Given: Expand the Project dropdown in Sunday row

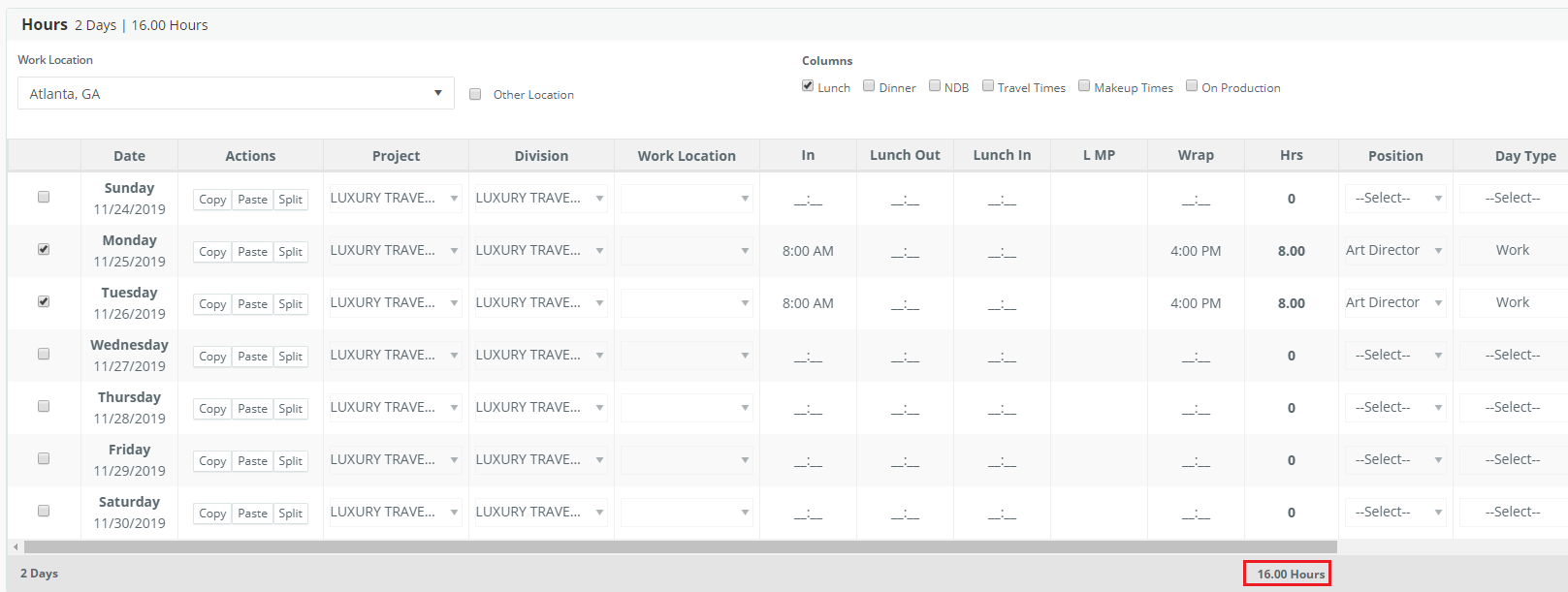Looking at the screenshot, I should (x=395, y=199).
